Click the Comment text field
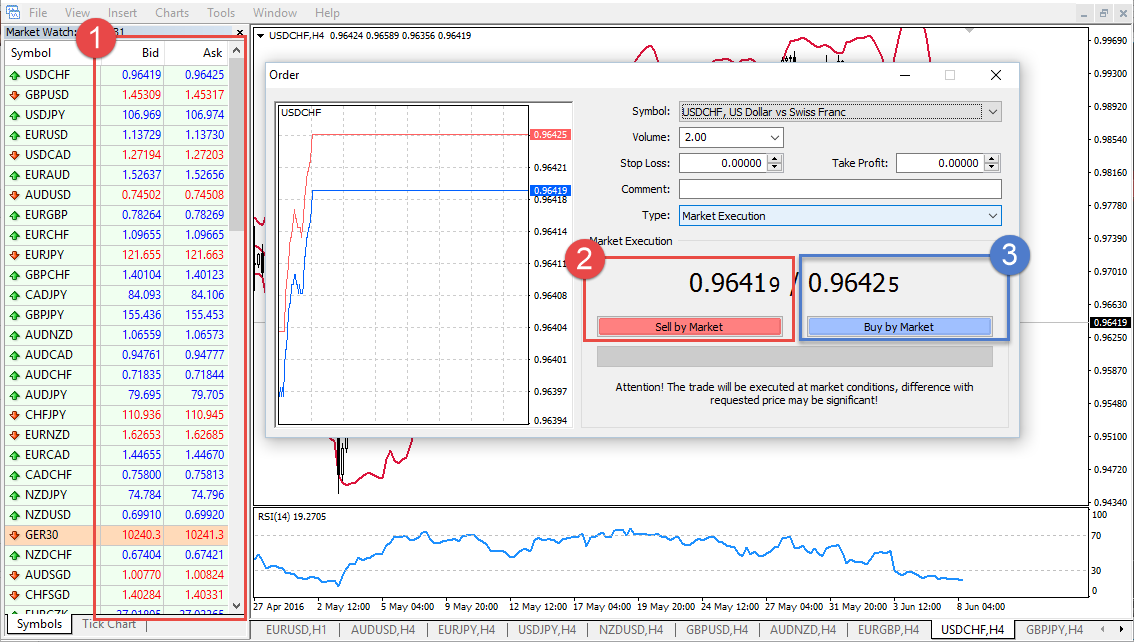 point(839,189)
